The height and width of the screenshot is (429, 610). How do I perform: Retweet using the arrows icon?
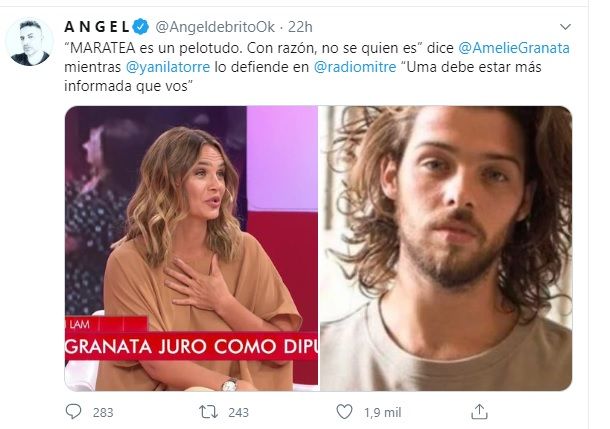coord(209,412)
